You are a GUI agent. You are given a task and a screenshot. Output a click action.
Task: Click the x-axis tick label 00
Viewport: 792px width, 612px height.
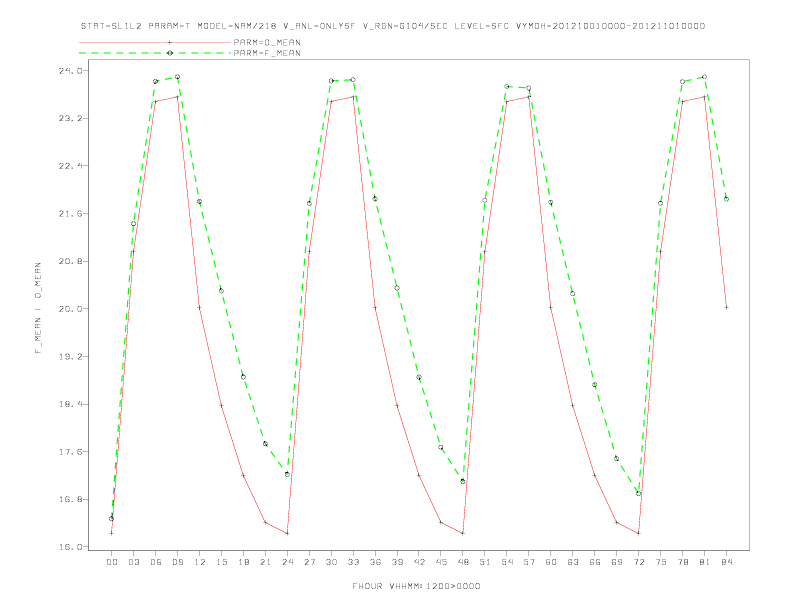[112, 562]
